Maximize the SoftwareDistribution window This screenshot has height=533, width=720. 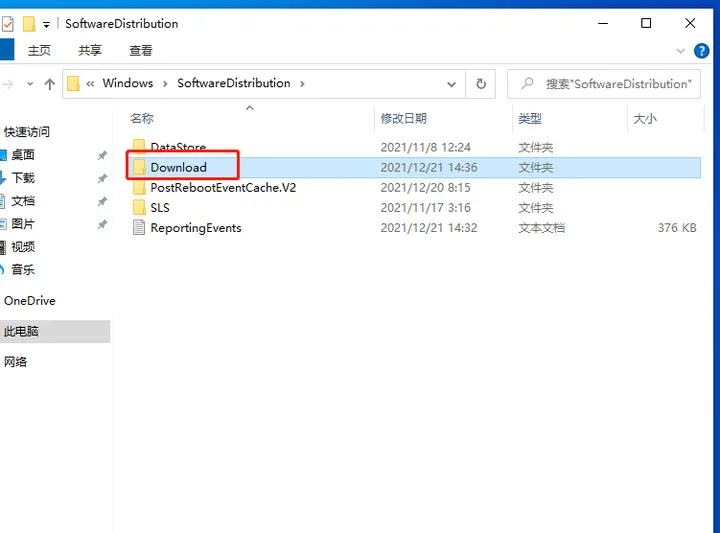click(x=646, y=23)
